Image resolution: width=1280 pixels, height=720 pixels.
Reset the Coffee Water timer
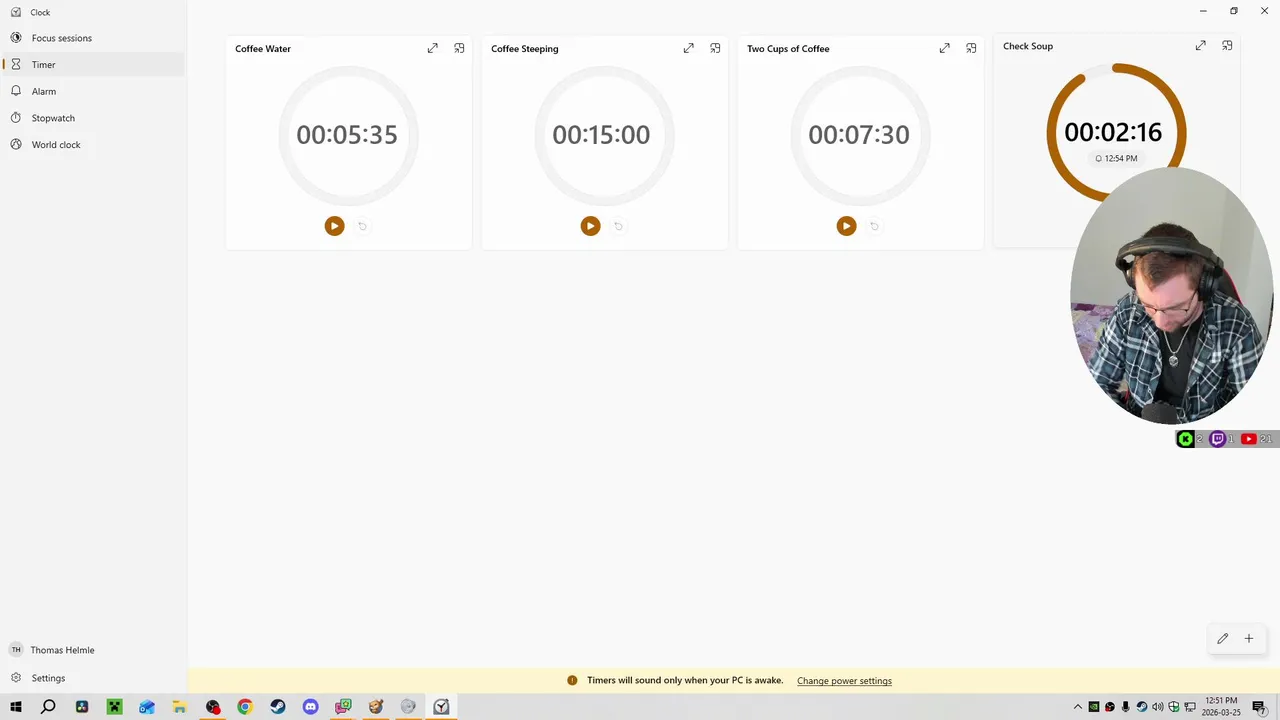click(362, 226)
